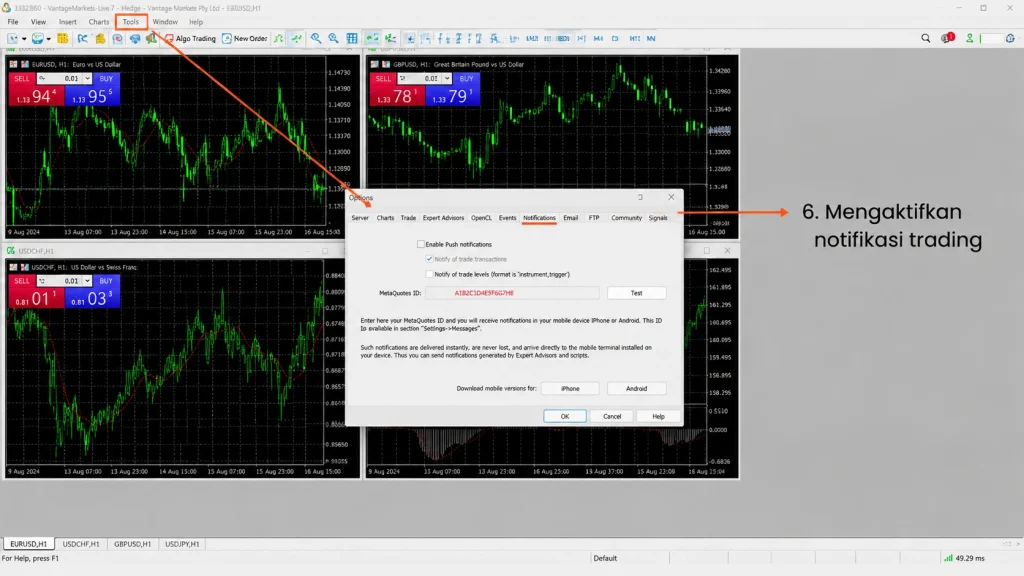The height and width of the screenshot is (576, 1024).
Task: Click the New Order button
Action: [245, 39]
